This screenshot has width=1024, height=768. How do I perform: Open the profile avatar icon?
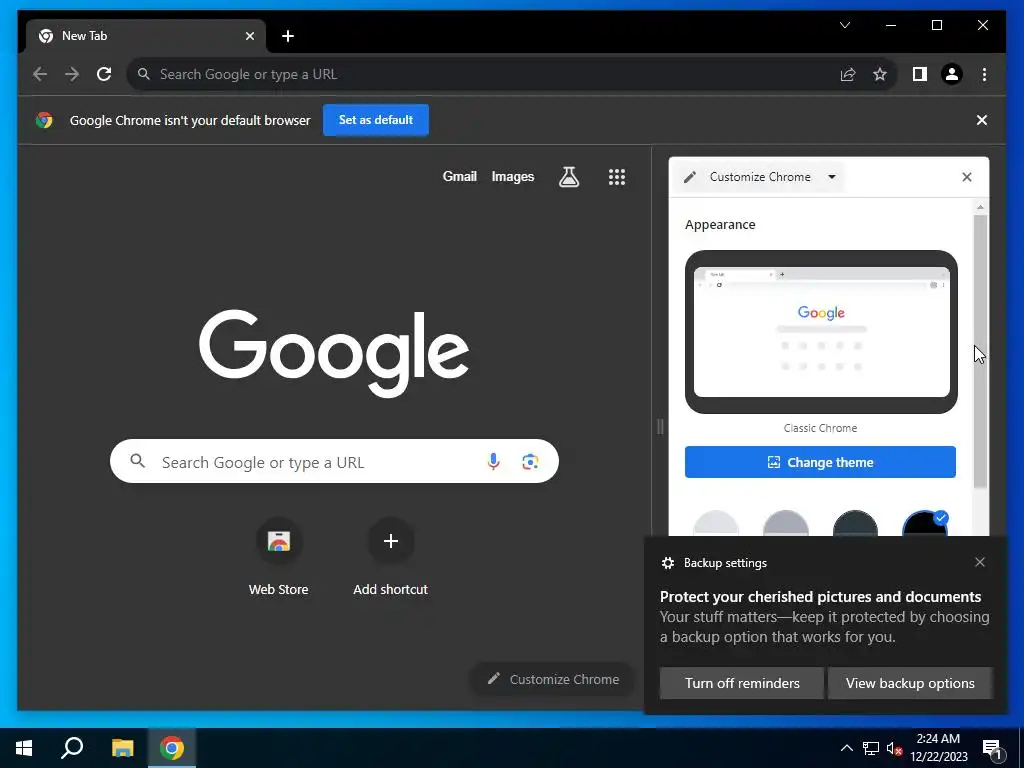(952, 74)
